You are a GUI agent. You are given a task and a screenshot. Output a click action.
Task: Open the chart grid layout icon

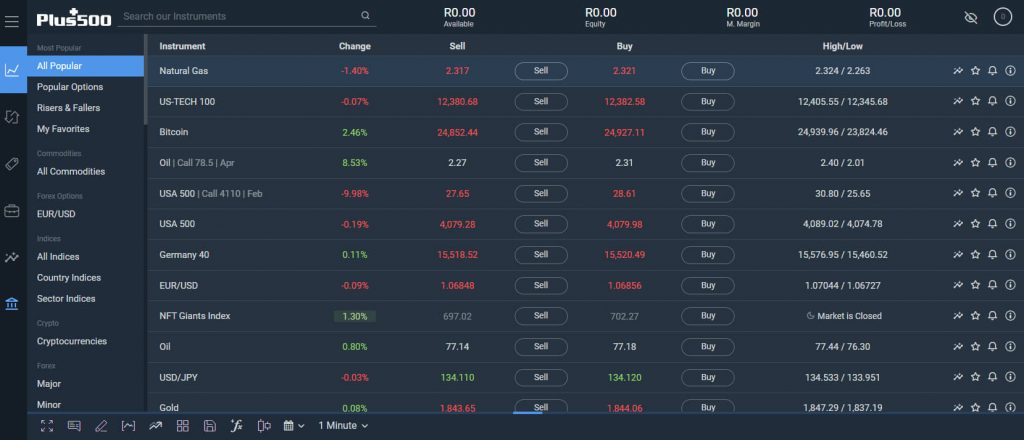coord(183,426)
